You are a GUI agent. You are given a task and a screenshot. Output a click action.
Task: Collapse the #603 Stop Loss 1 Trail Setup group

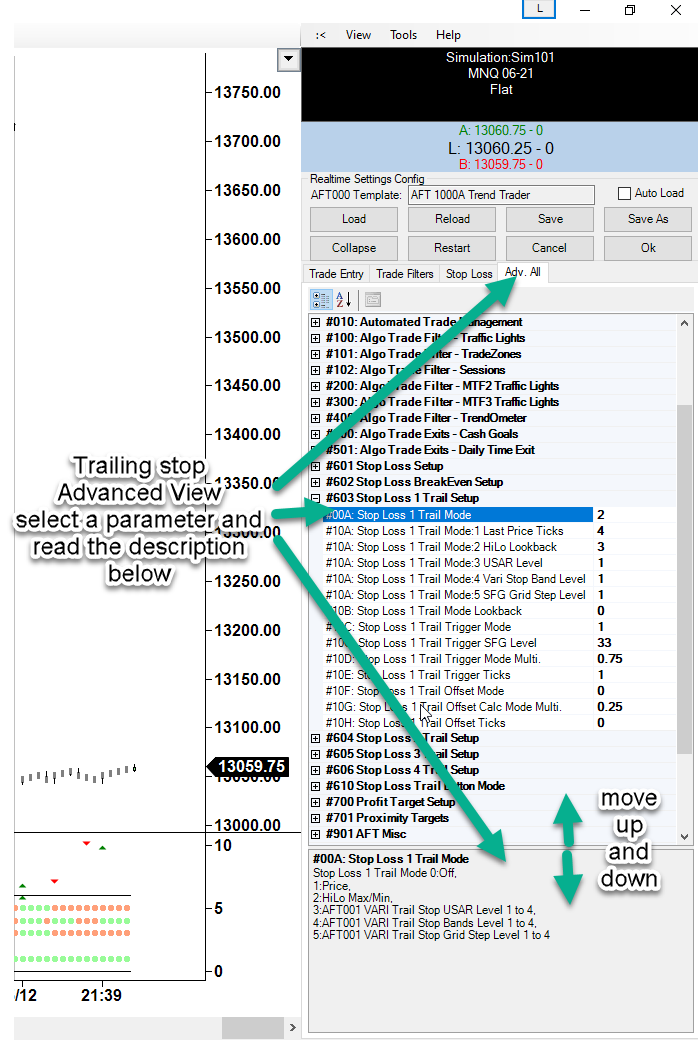[x=316, y=498]
